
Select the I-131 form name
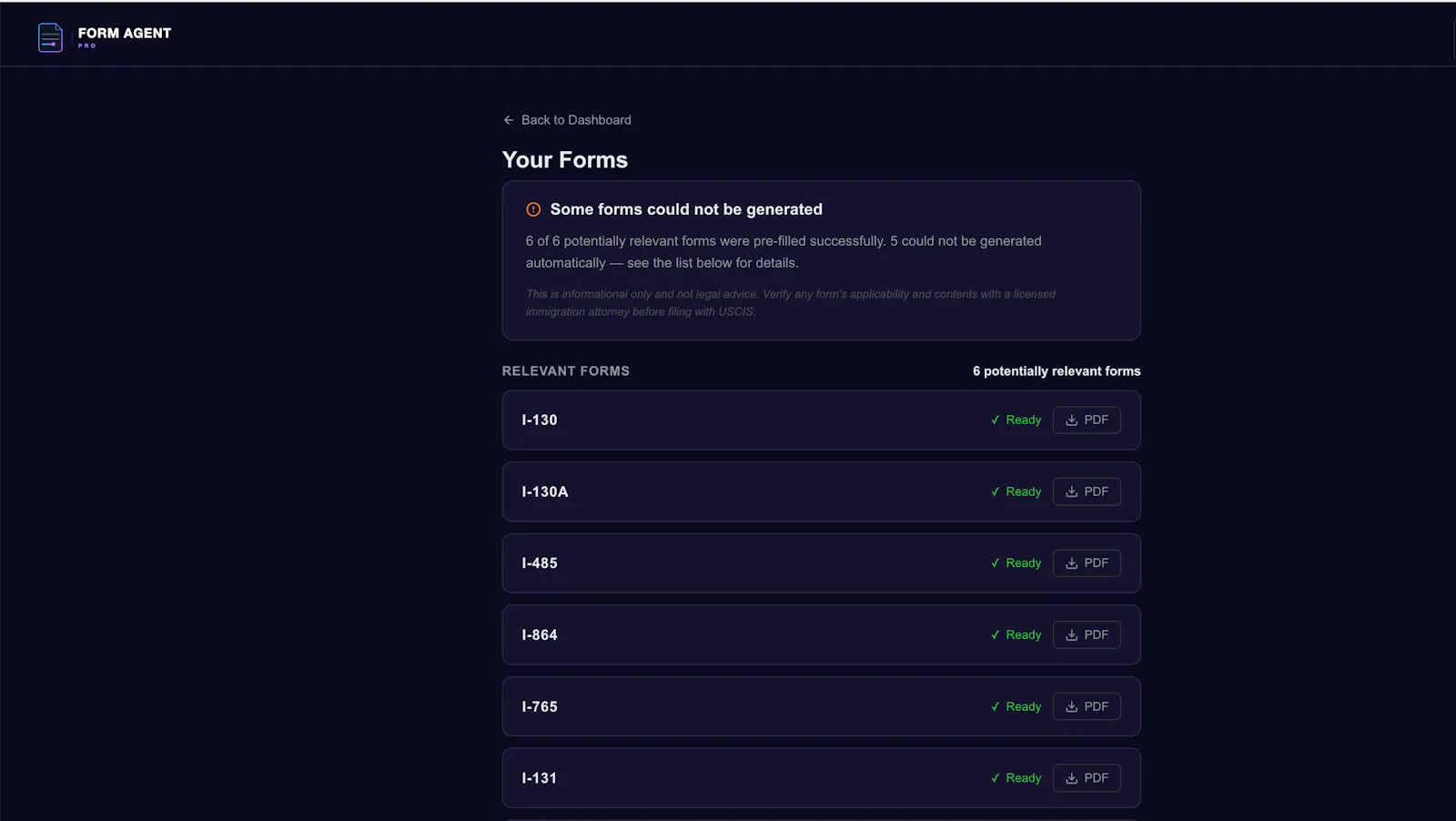click(540, 778)
